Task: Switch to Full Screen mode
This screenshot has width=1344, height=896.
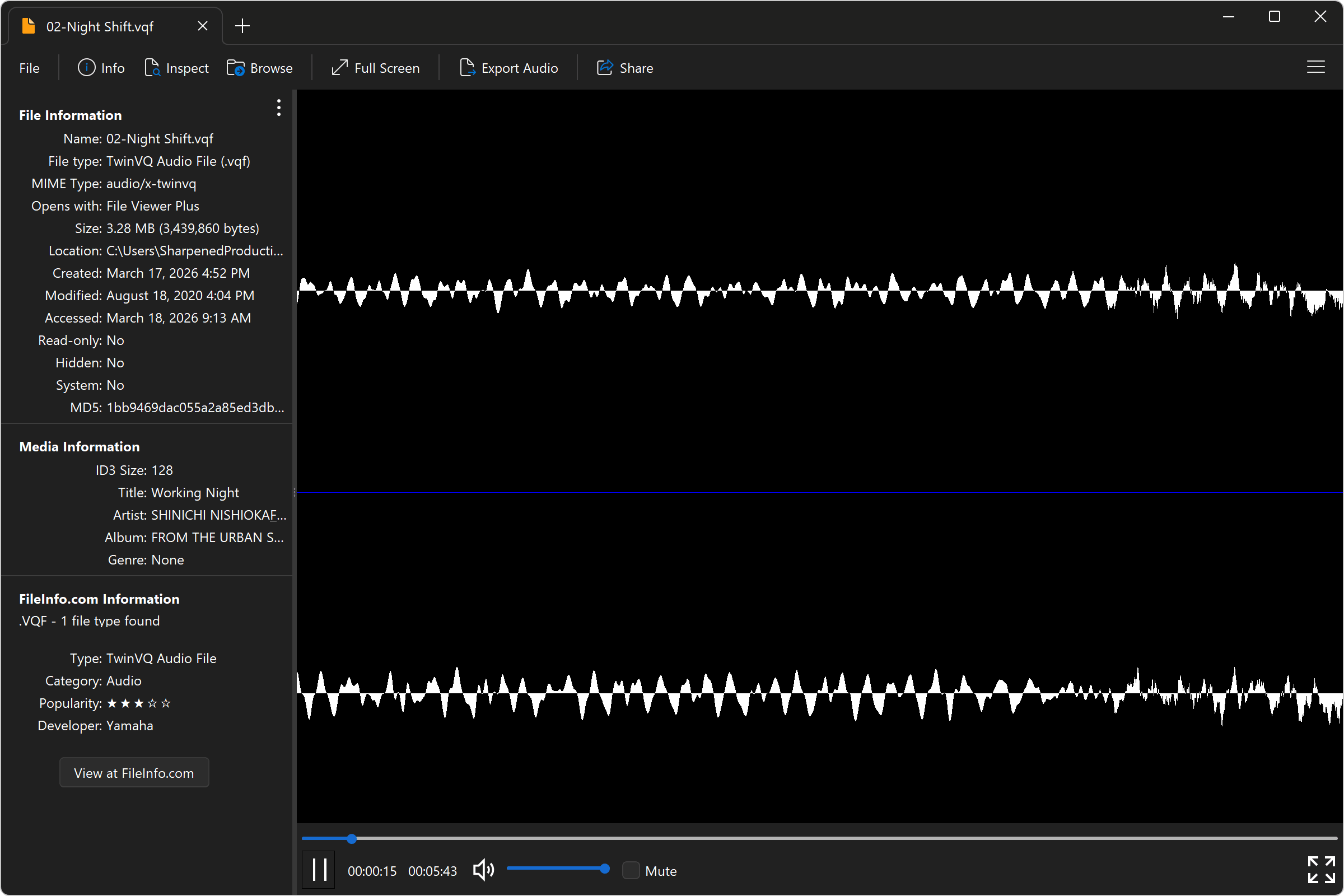Action: pos(375,68)
